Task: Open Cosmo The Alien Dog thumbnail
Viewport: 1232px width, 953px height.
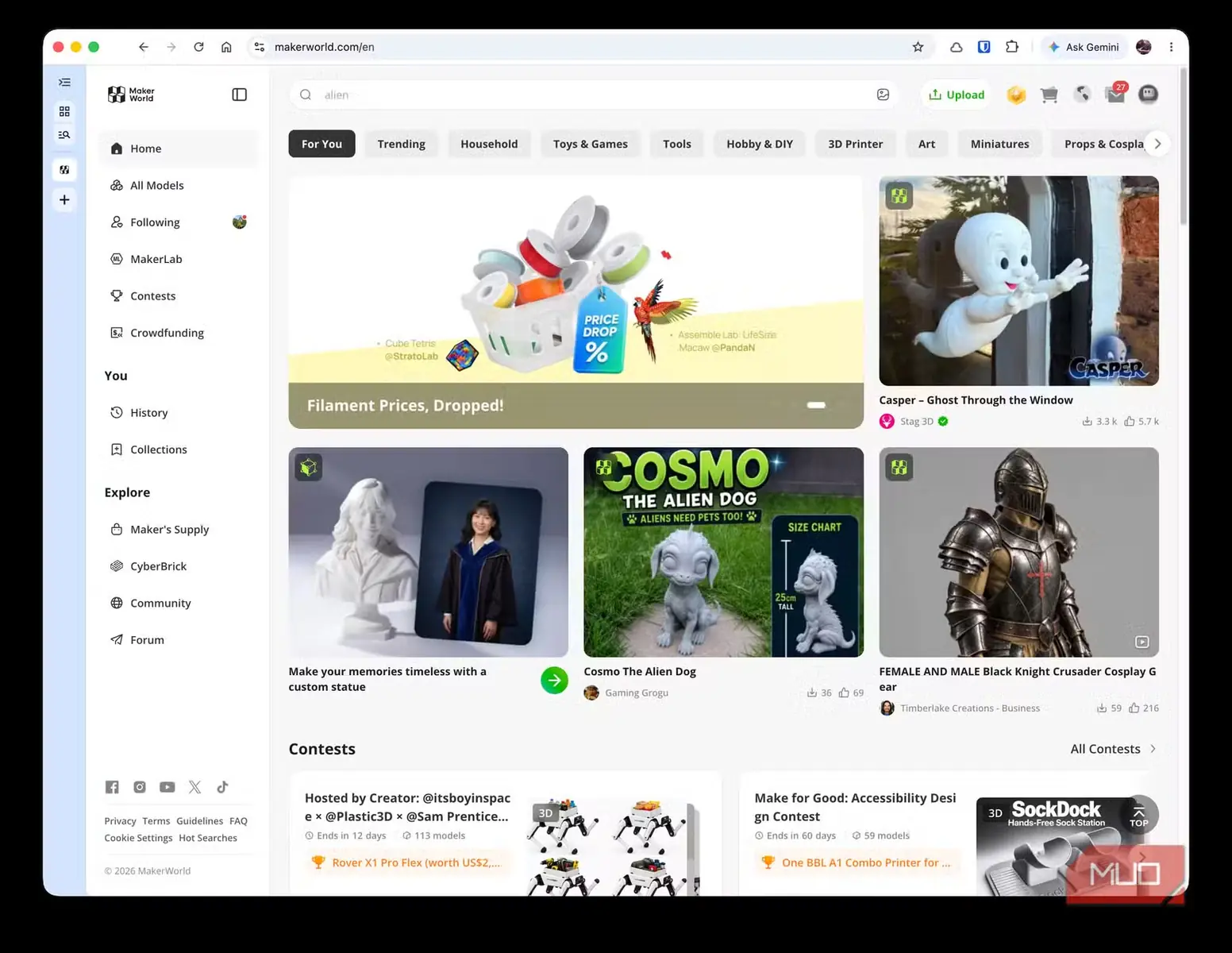Action: [723, 552]
